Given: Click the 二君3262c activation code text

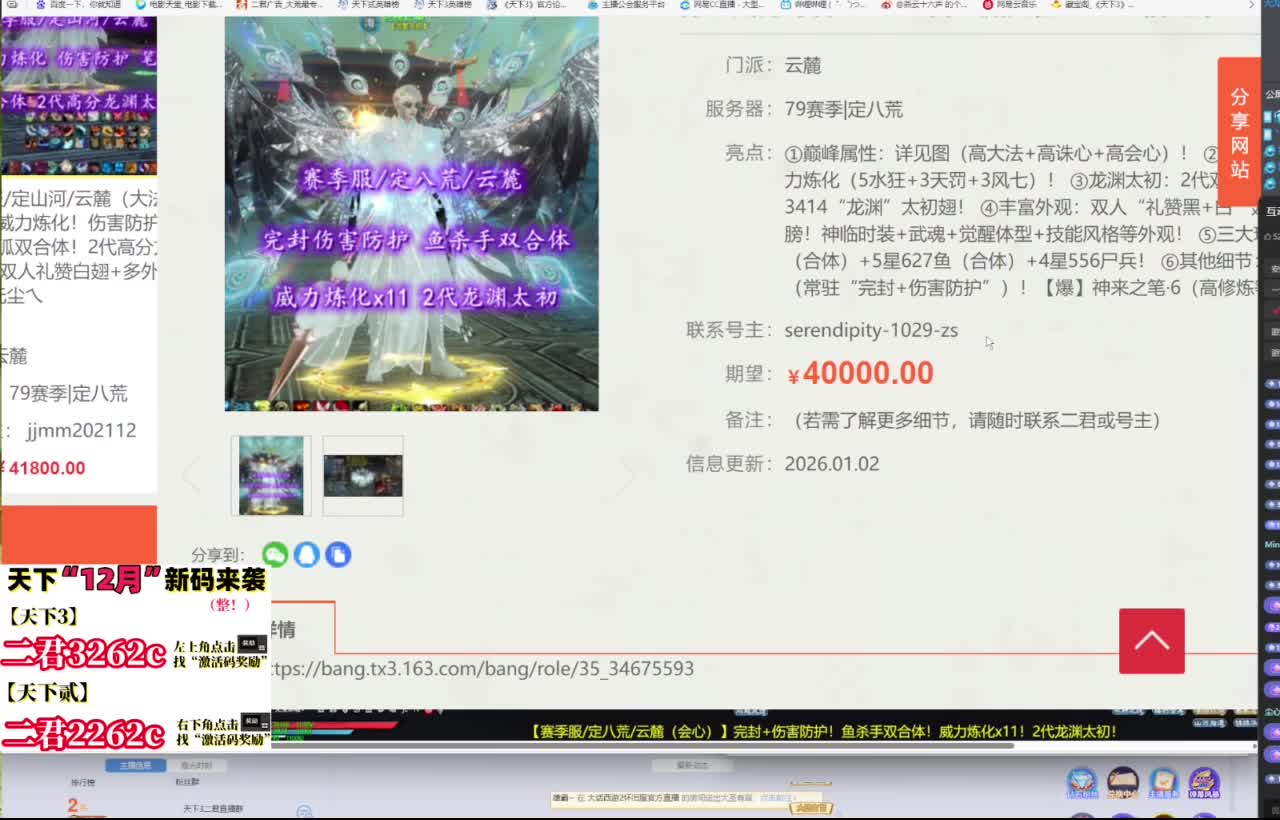Looking at the screenshot, I should (84, 653).
